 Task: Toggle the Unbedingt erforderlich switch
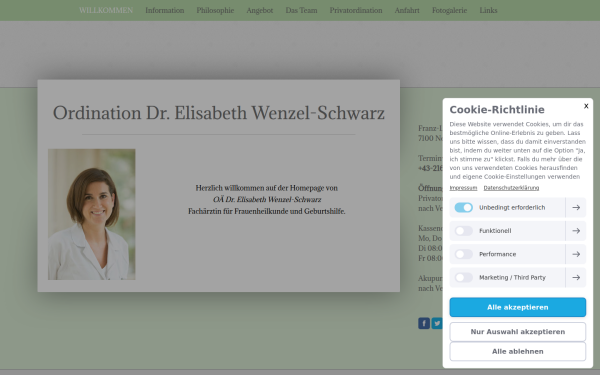(464, 207)
